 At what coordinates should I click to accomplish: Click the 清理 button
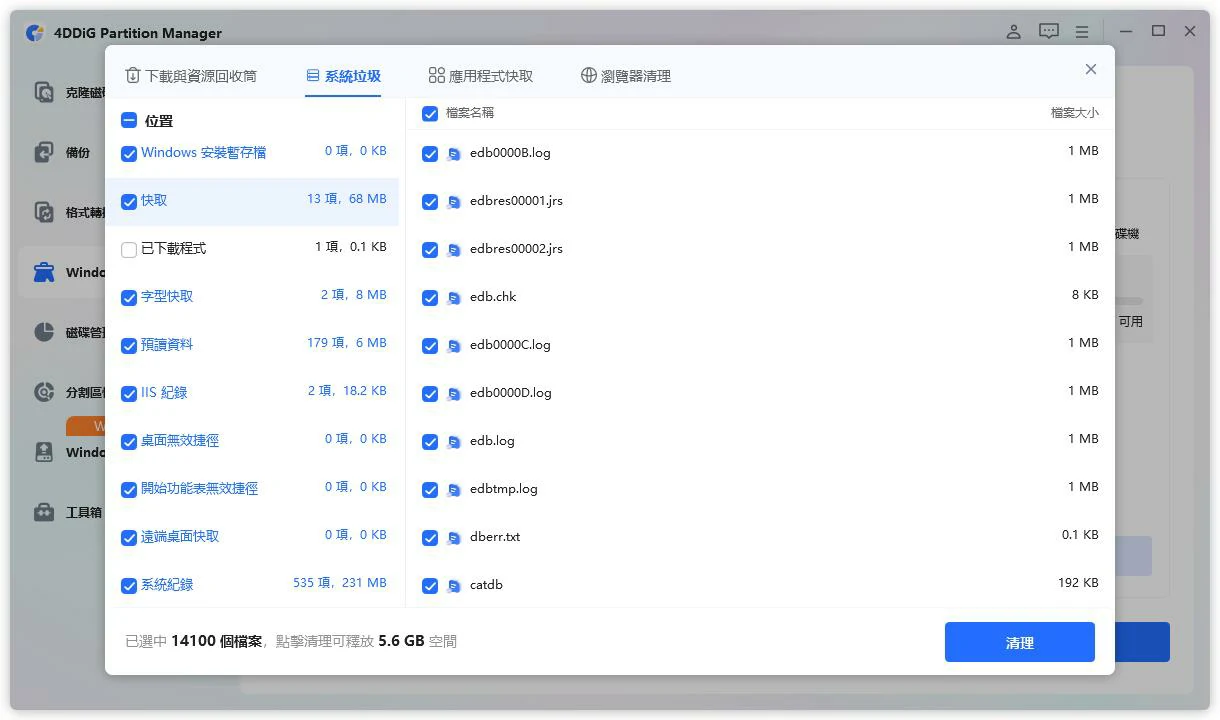[1020, 642]
